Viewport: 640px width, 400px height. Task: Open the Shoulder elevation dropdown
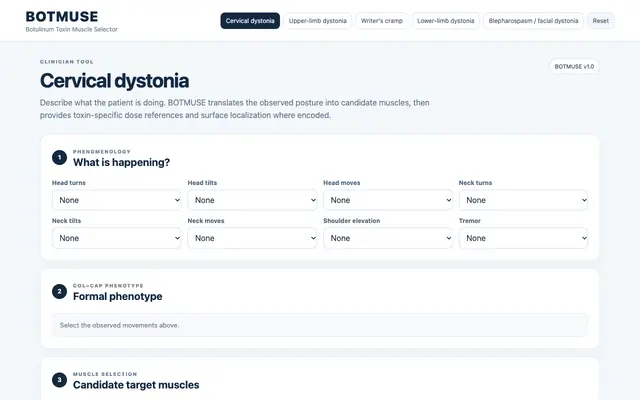click(388, 238)
